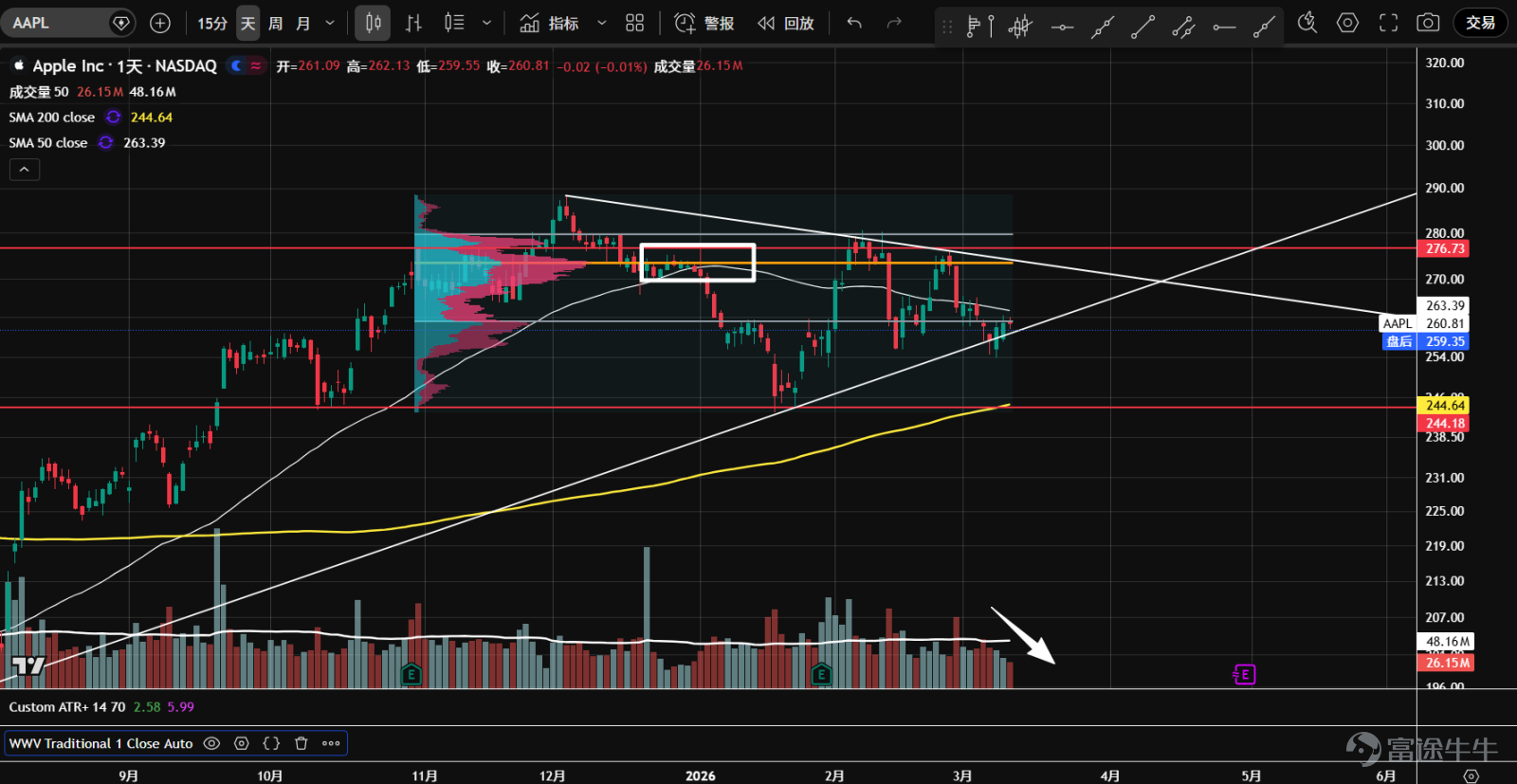Switch to the bar chart style

(x=413, y=23)
